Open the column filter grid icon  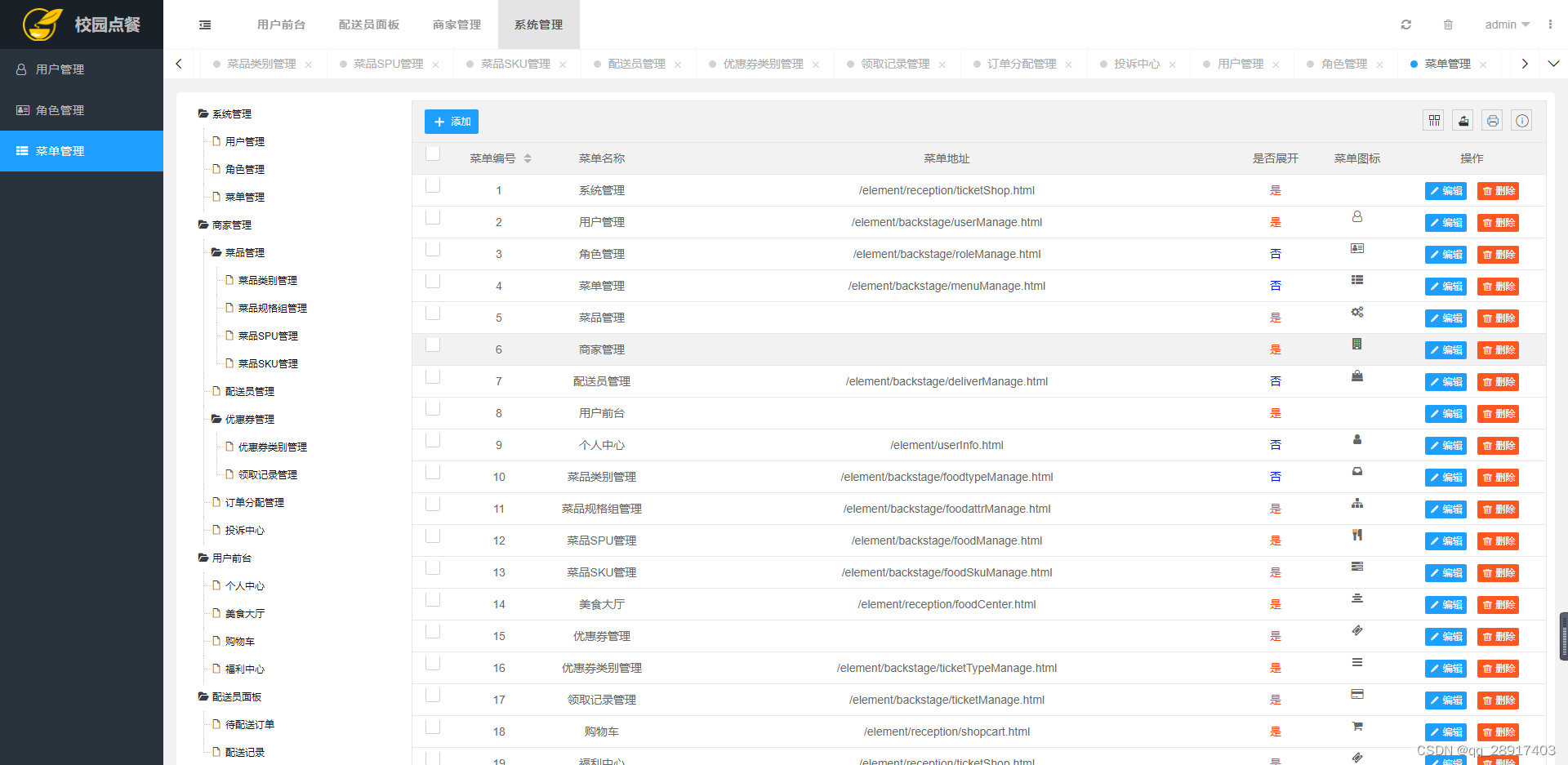1434,121
